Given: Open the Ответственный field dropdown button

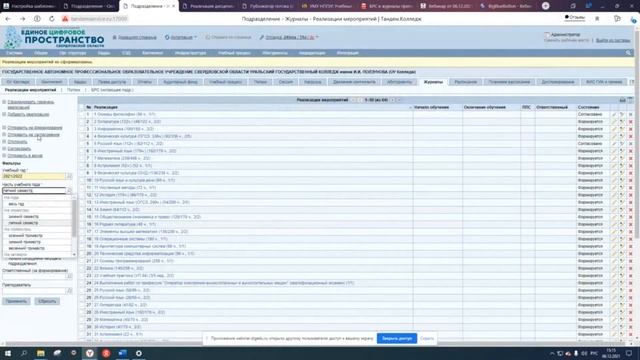Looking at the screenshot, I should (69, 276).
